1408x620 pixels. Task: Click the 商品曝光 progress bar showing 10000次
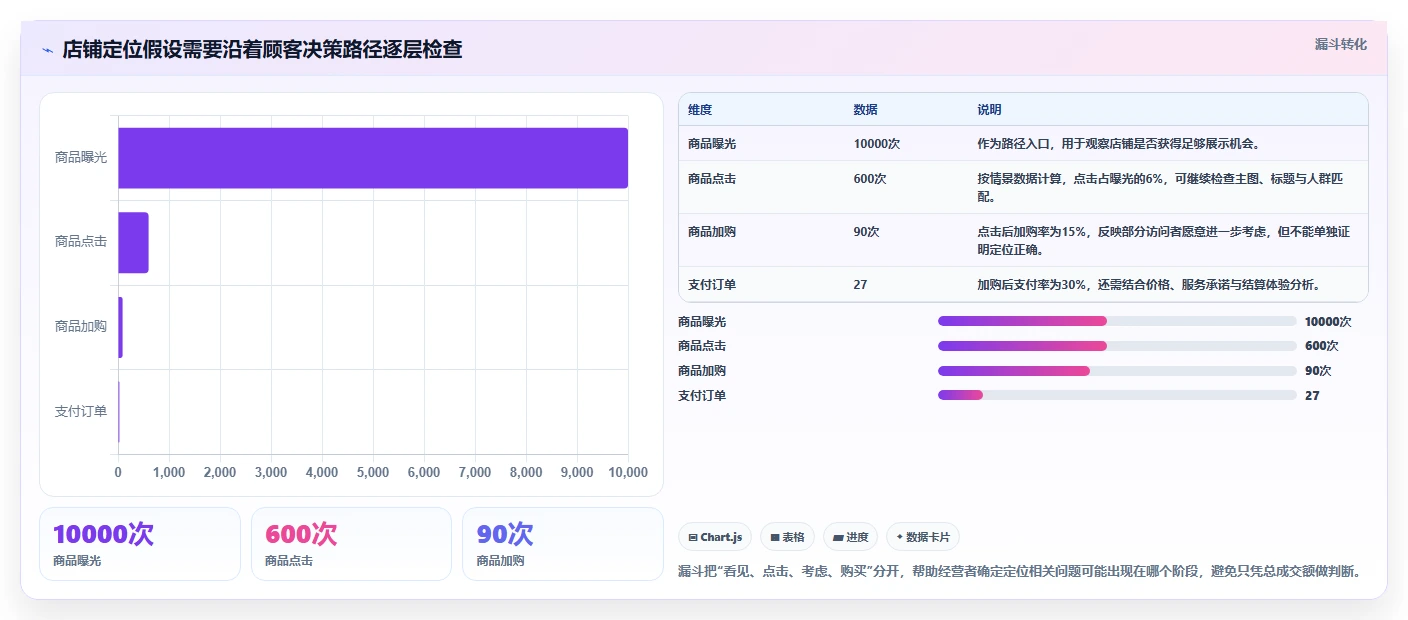click(x=1117, y=321)
